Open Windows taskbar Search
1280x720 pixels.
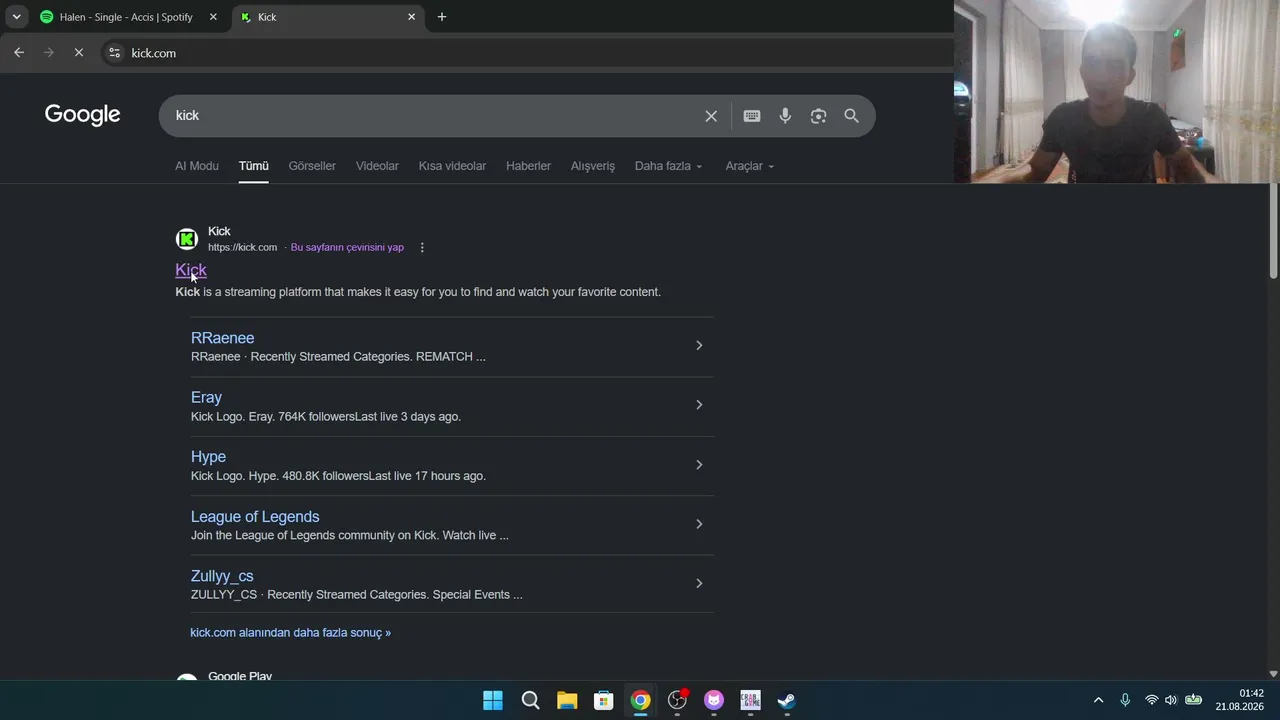[x=530, y=700]
